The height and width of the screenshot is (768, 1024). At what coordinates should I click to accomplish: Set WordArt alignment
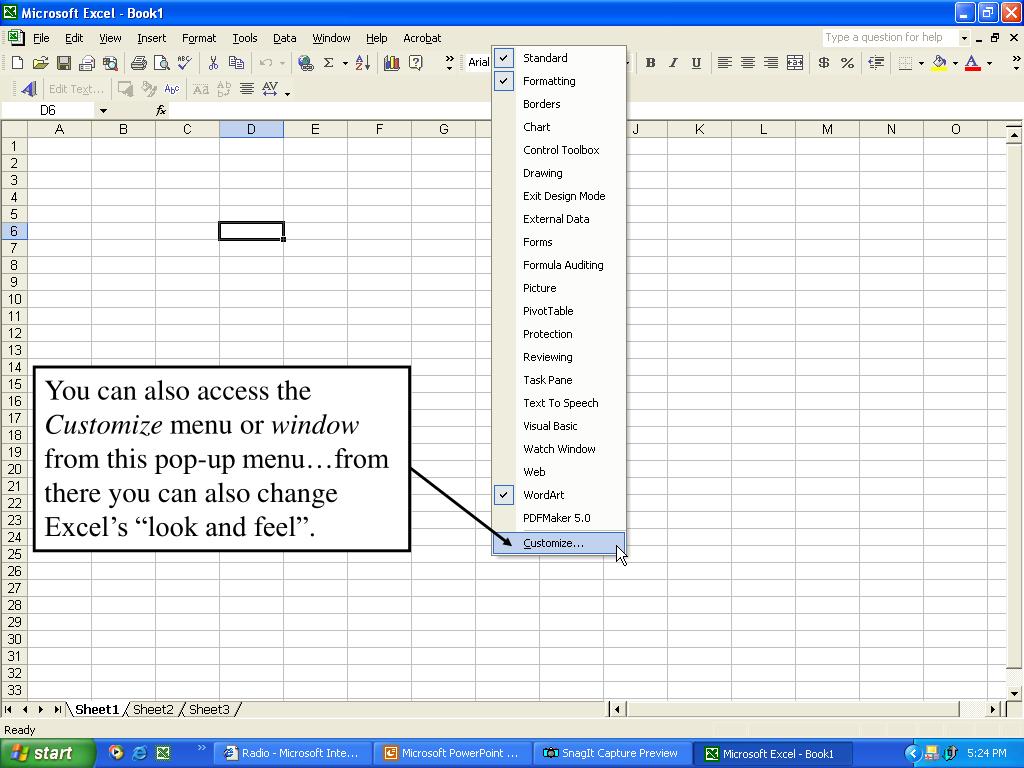pos(246,89)
